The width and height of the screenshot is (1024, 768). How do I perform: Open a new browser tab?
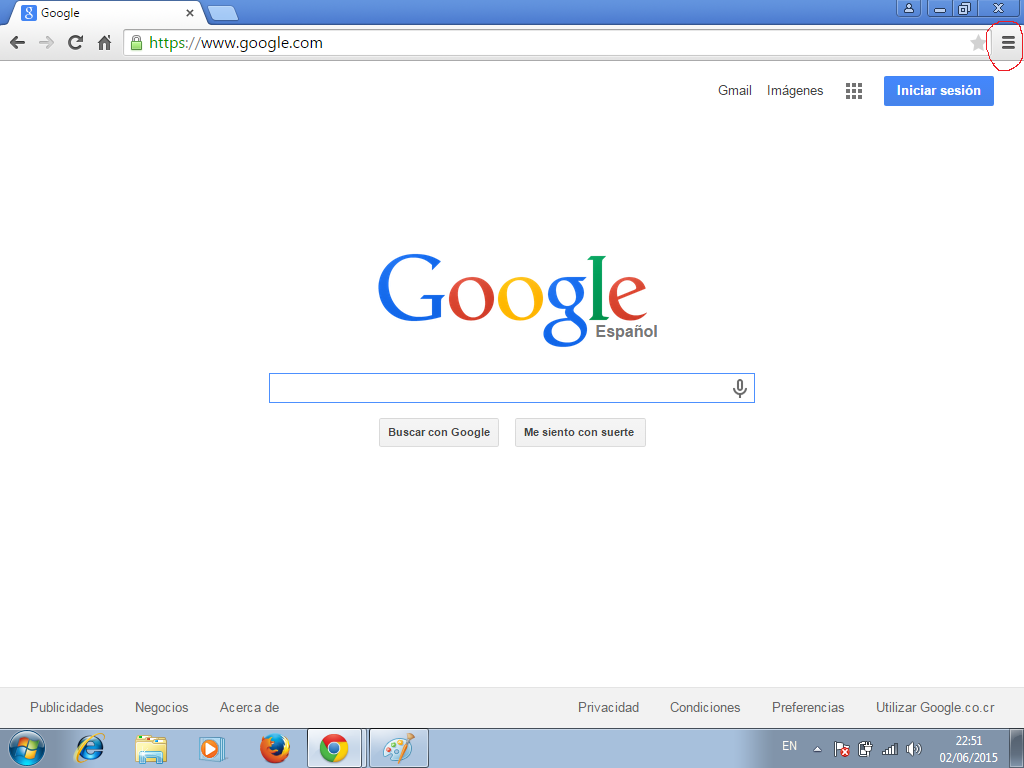pos(224,13)
